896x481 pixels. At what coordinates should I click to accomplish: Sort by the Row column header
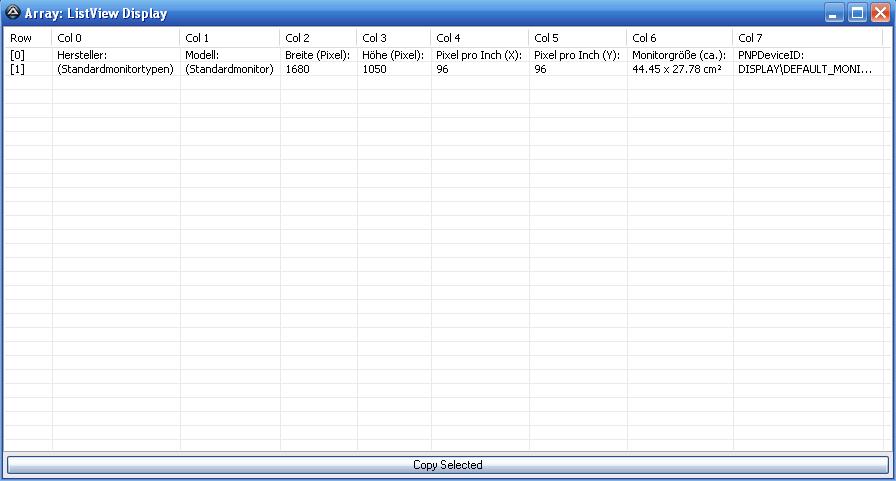(27, 38)
